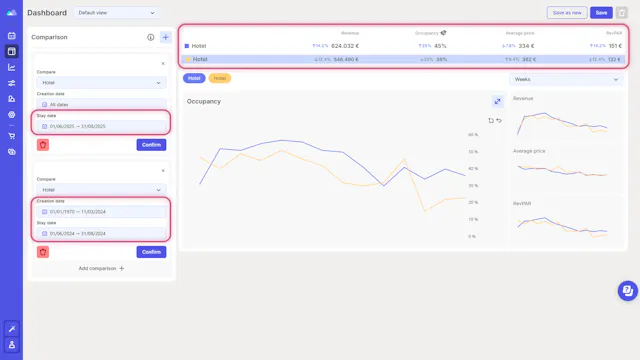Close the first comparison card
Viewport: 640px width, 360px height.
click(x=163, y=64)
